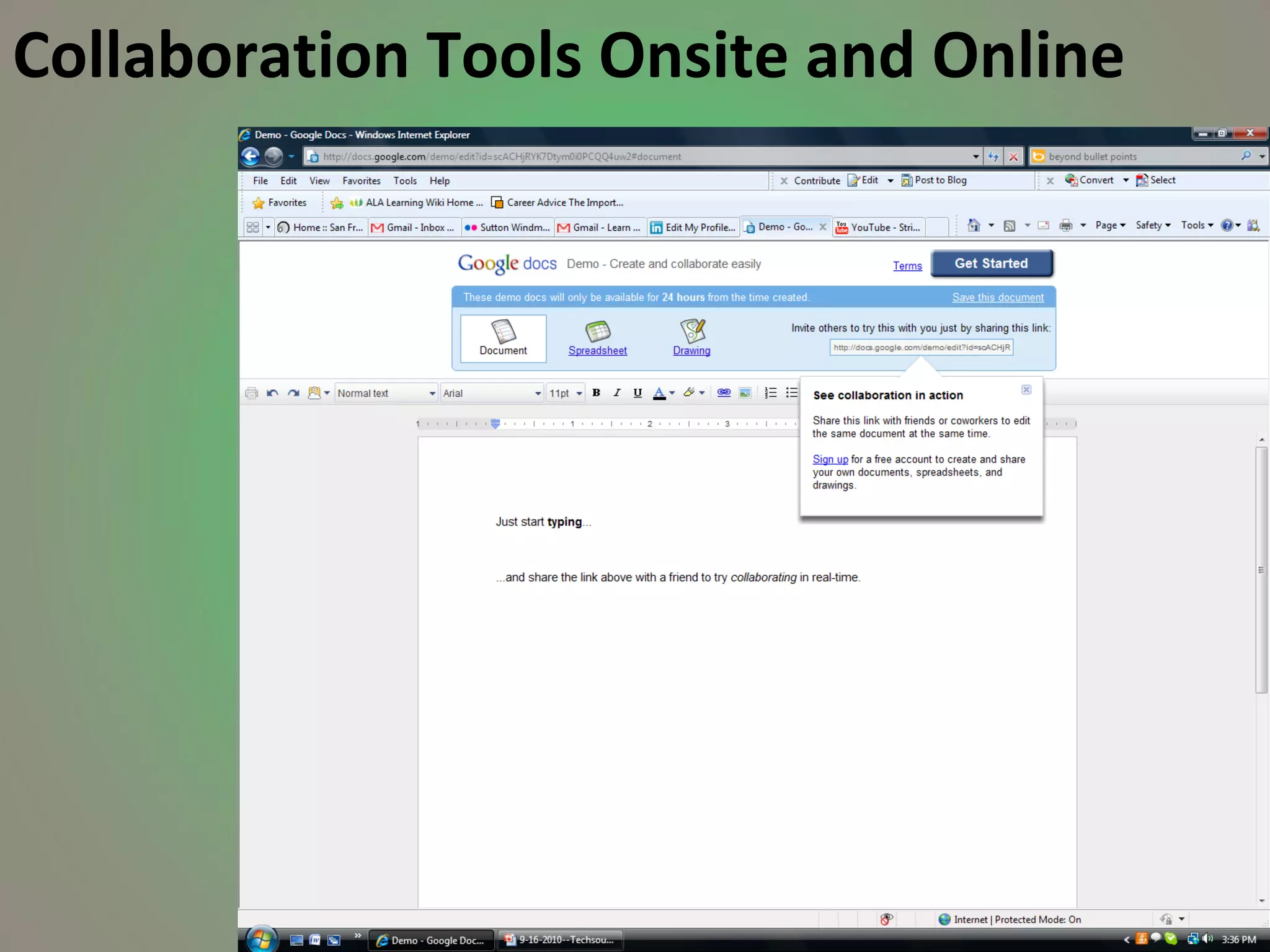Toggle Underline formatting
Viewport: 1270px width, 952px height.
tap(637, 392)
